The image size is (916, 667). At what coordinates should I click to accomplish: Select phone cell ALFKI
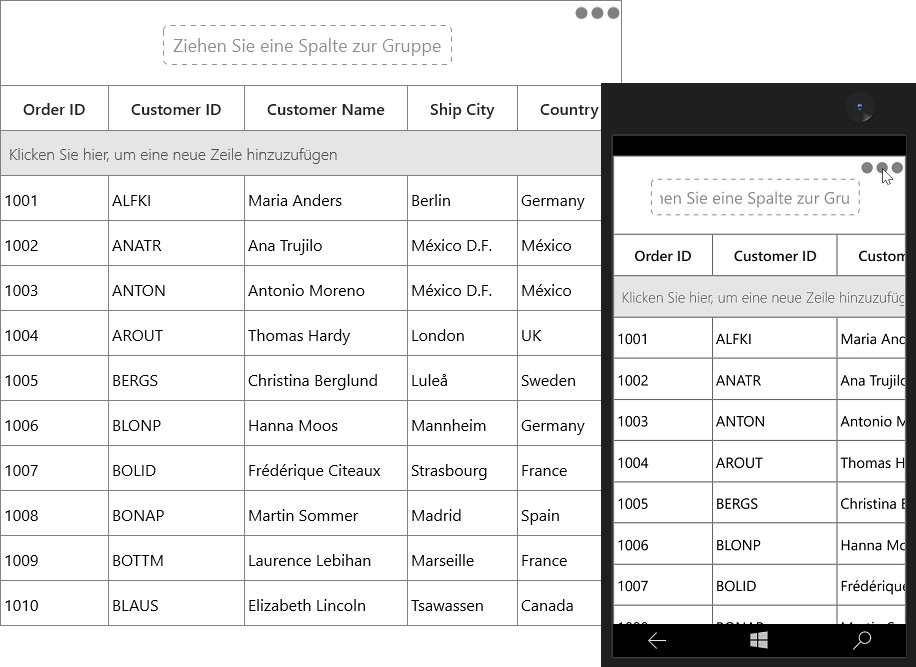pyautogui.click(x=775, y=339)
